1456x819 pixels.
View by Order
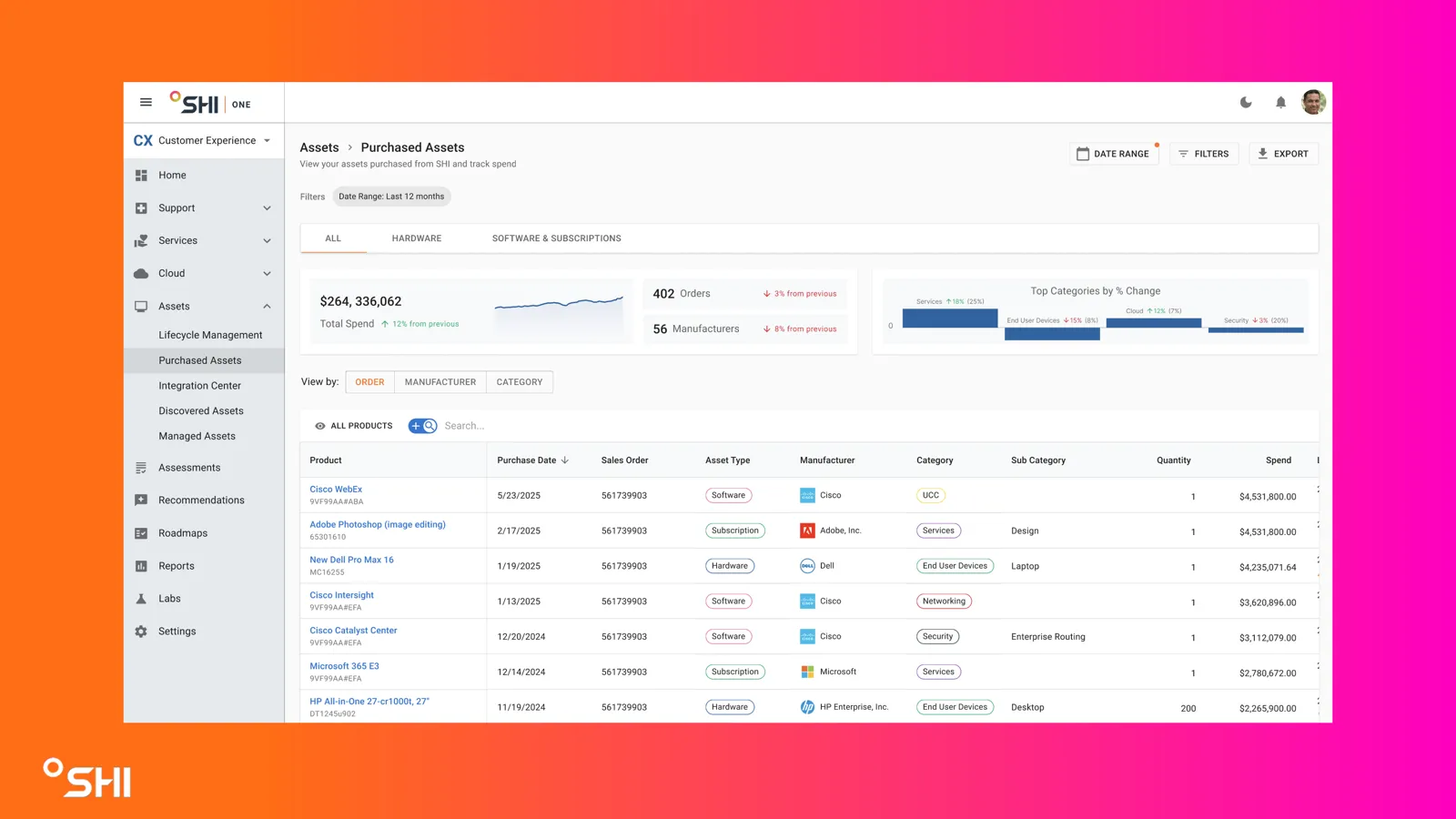coord(369,382)
